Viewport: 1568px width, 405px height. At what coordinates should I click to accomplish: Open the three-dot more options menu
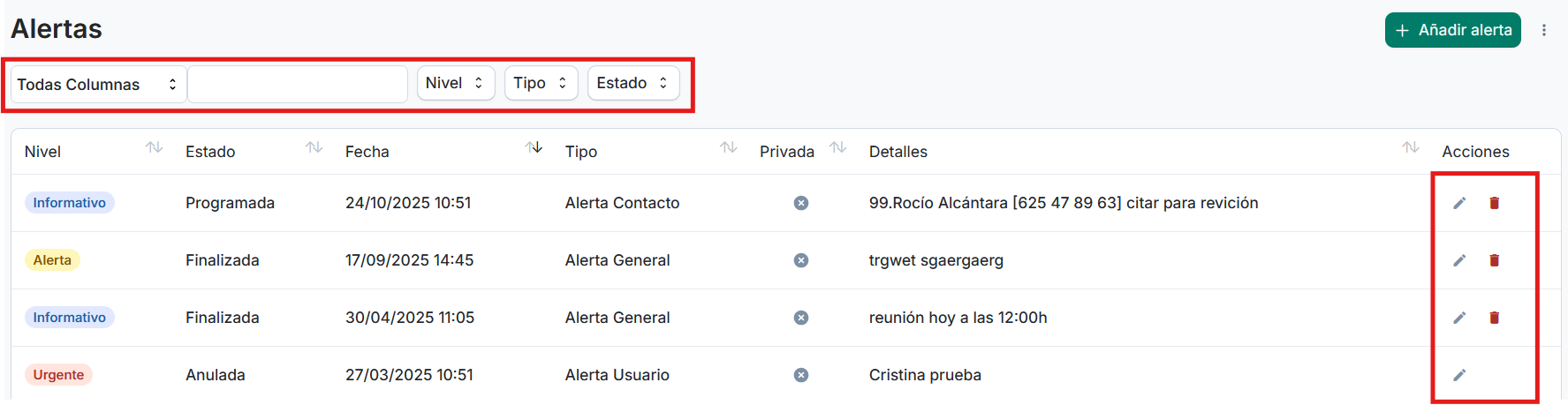click(1544, 30)
